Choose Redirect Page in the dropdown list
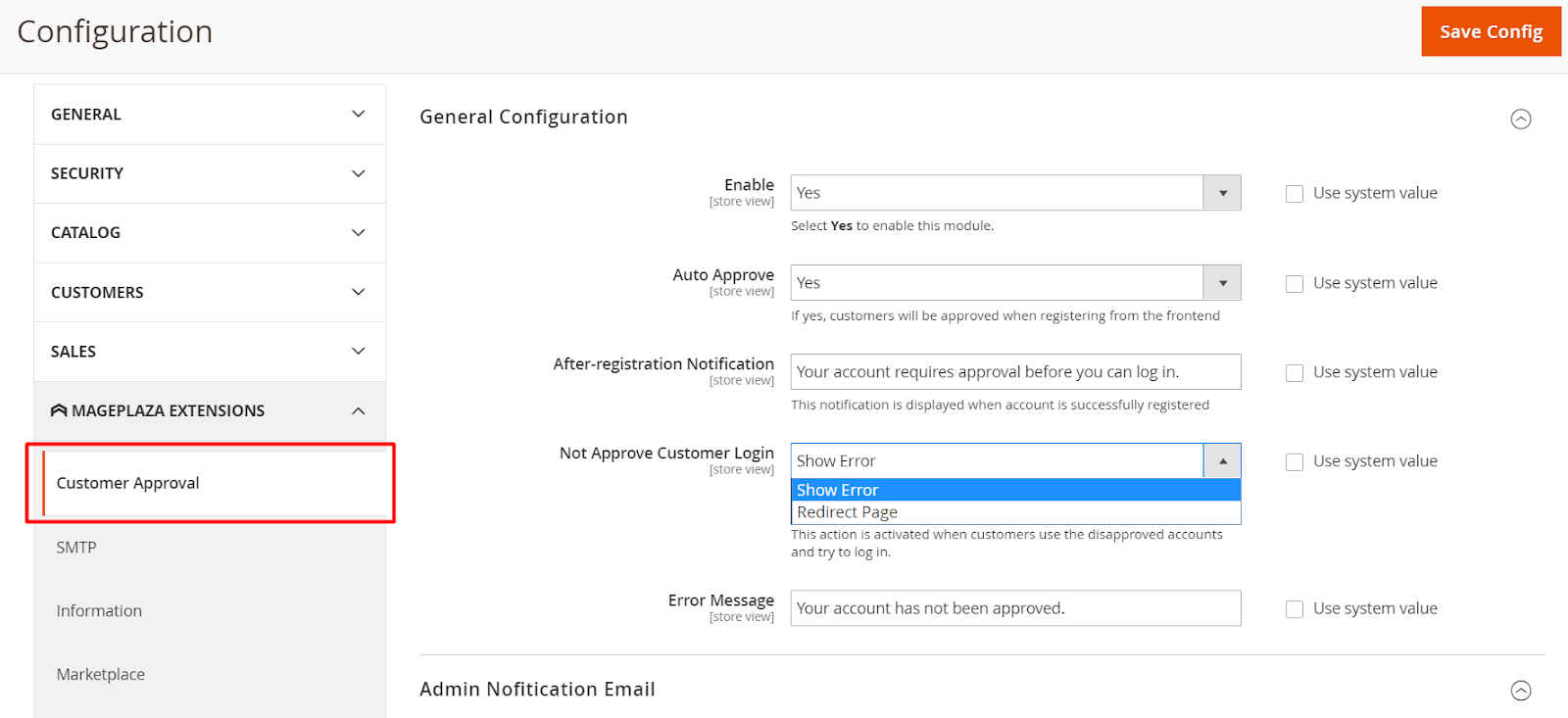This screenshot has height=718, width=1568. (x=848, y=512)
